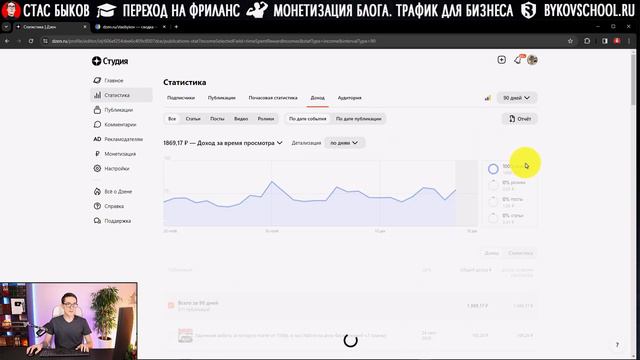Switch to Аудитория tab
Screen dimensions: 640x360
[349, 98]
